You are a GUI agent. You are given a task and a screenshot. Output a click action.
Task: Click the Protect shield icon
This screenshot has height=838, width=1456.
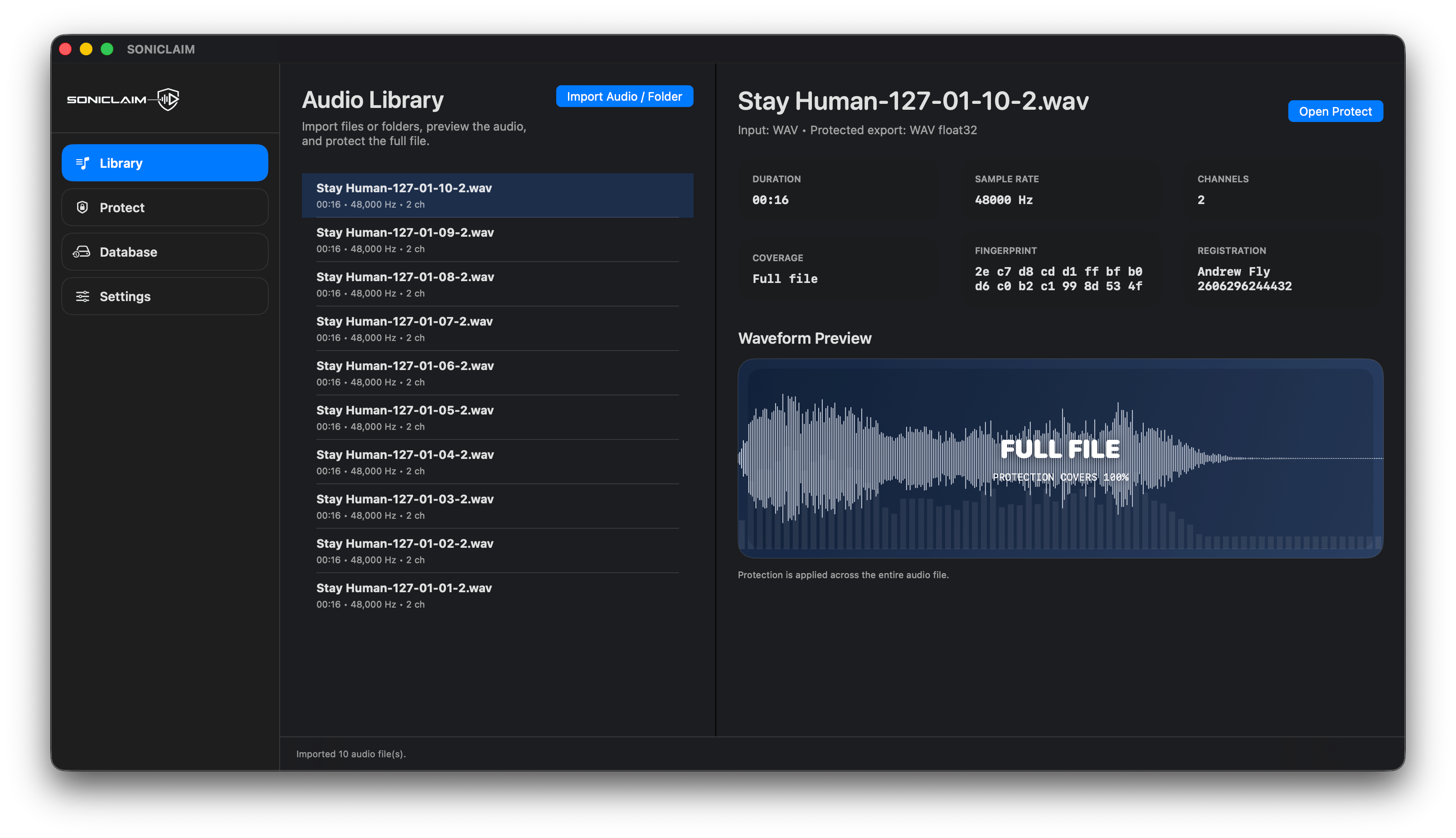click(x=82, y=207)
